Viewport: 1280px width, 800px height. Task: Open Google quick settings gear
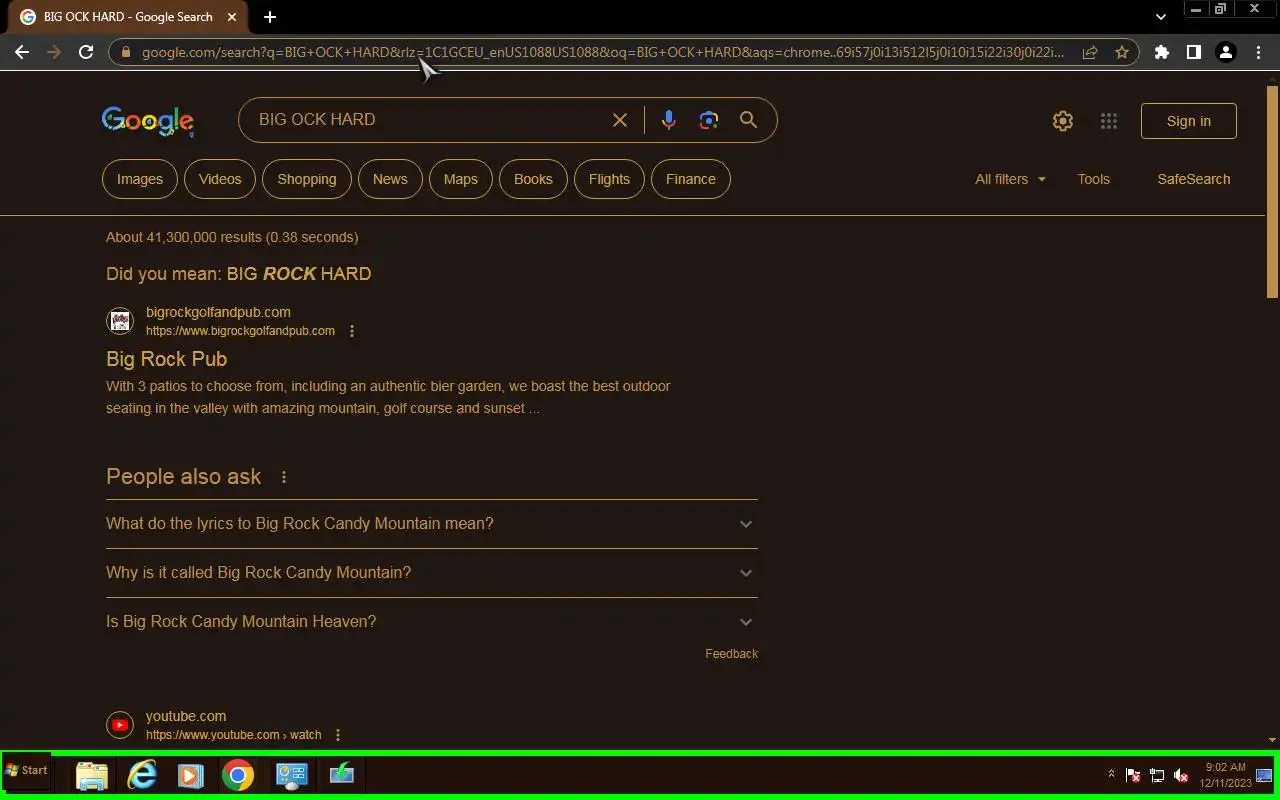click(x=1062, y=121)
